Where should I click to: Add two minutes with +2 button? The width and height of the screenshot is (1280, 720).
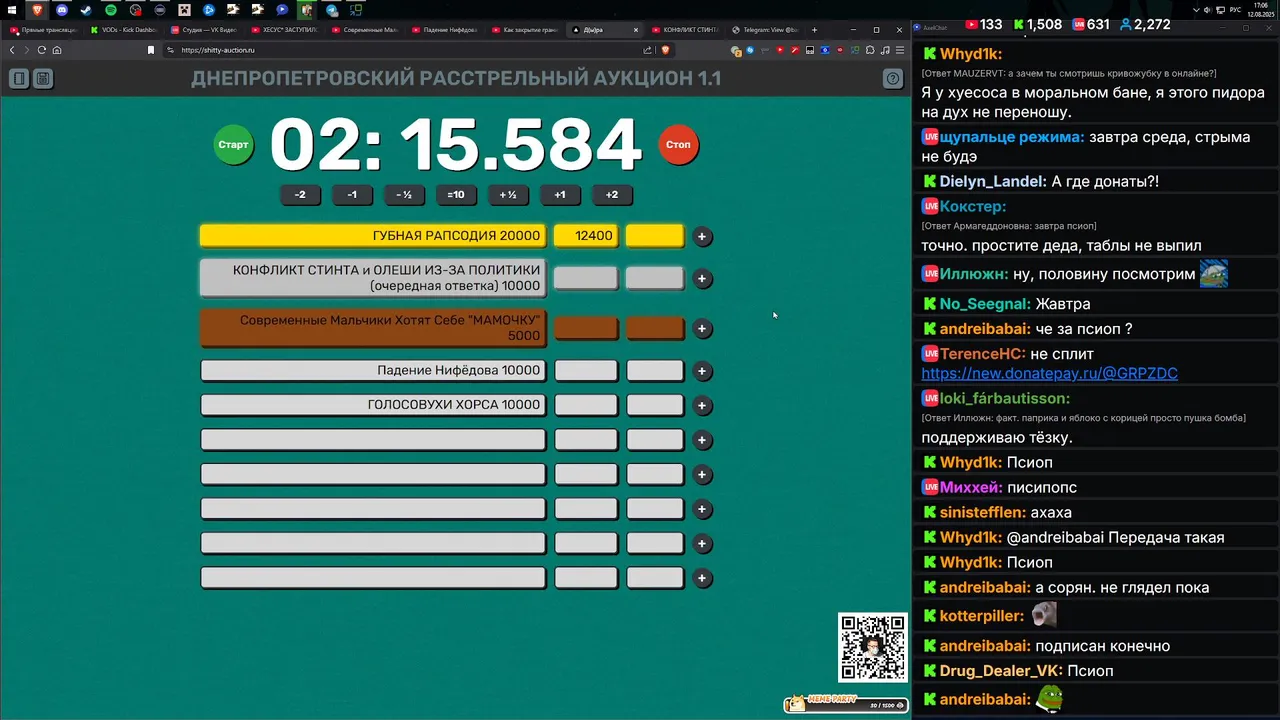(612, 195)
